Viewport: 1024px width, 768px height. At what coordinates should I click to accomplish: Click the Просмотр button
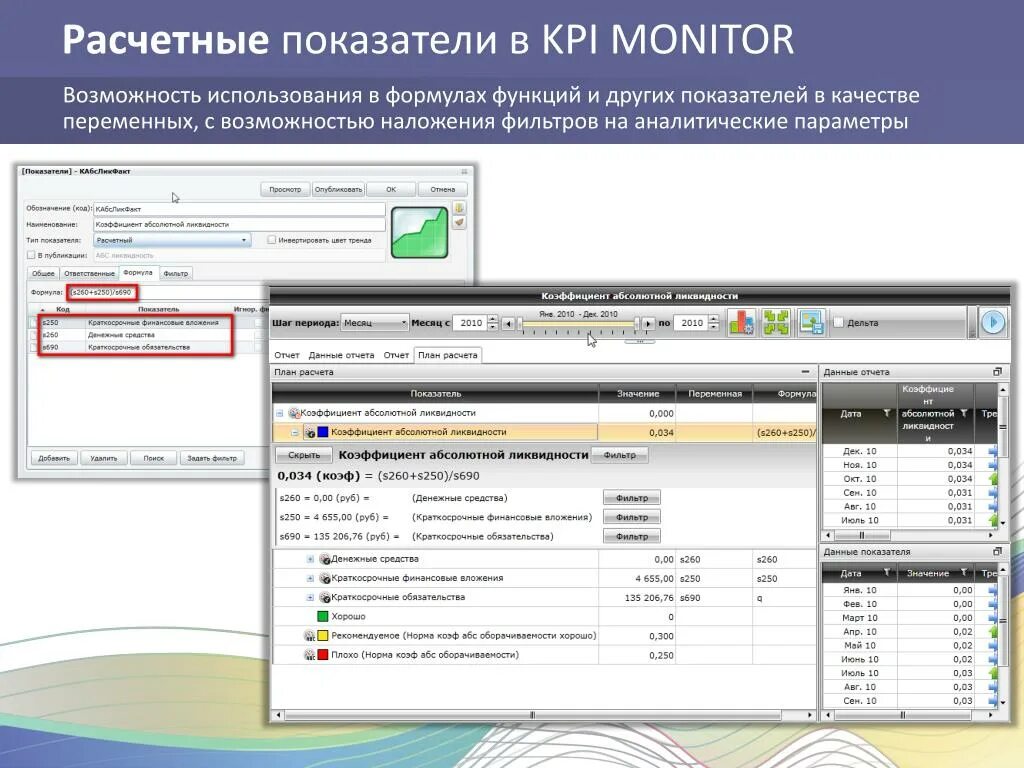pyautogui.click(x=285, y=189)
